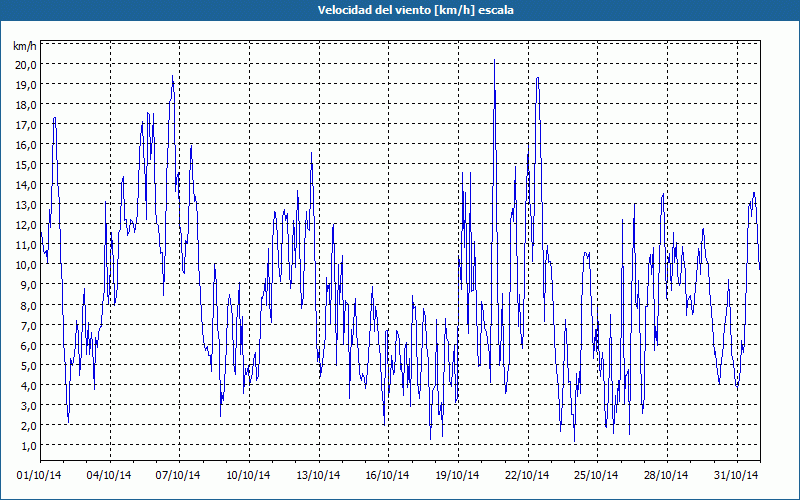Click the 13/10/14 date label
The width and height of the screenshot is (800, 500).
pos(318,476)
